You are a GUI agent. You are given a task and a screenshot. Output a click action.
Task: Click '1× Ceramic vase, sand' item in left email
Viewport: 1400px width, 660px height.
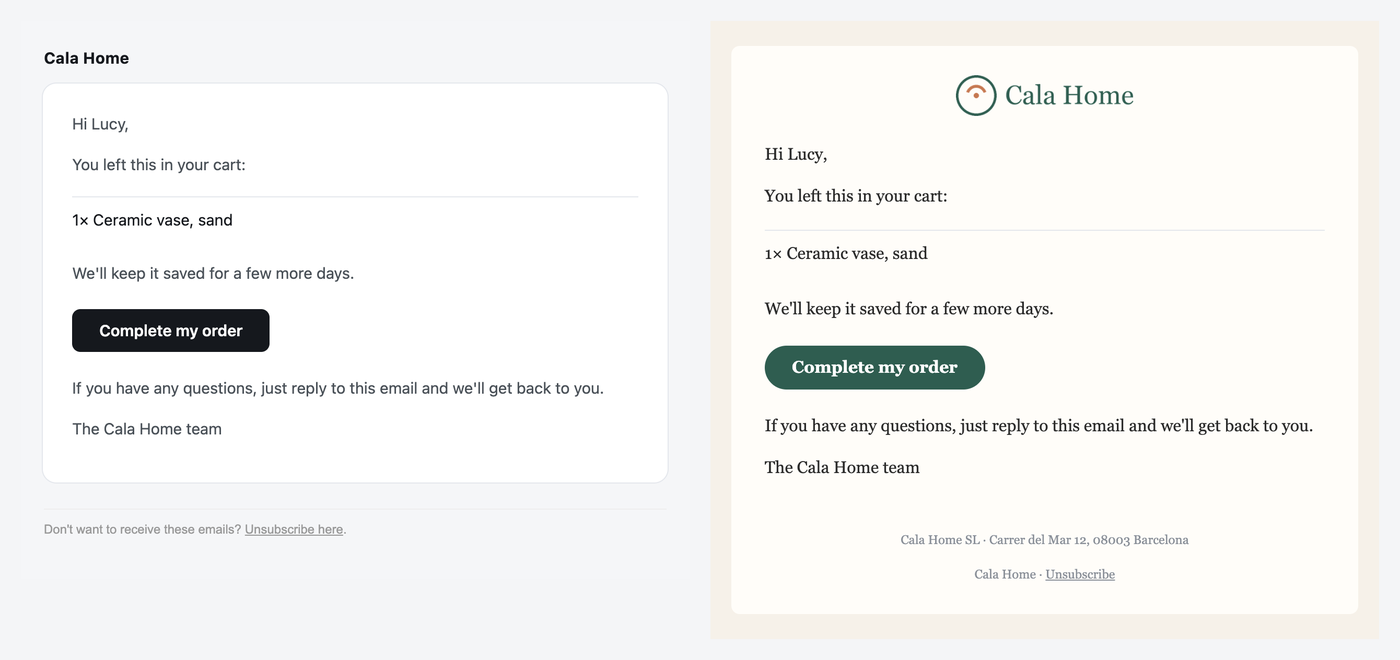[x=152, y=220]
